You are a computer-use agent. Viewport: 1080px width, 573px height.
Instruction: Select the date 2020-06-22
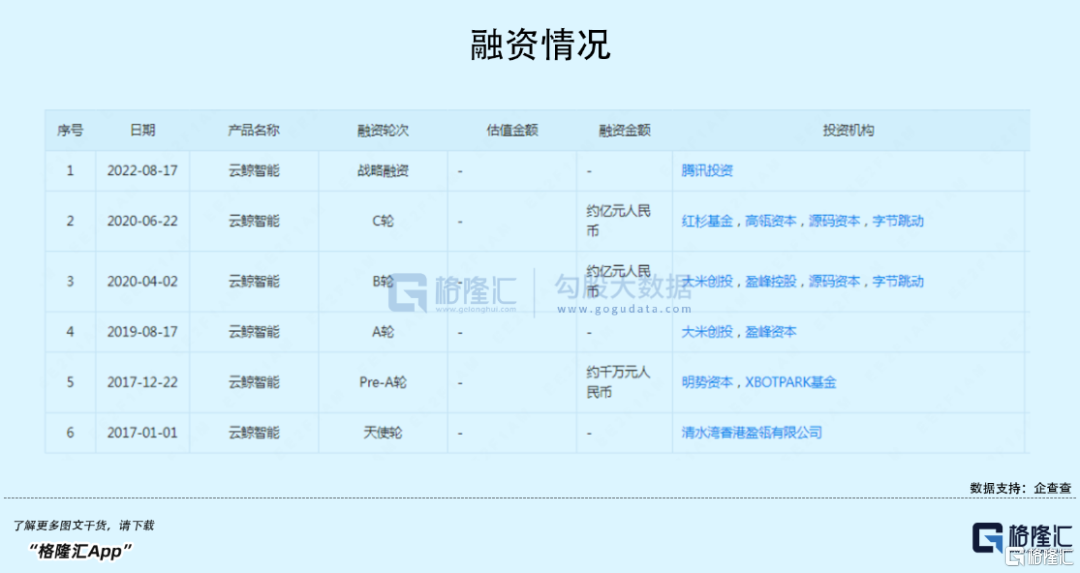(143, 221)
